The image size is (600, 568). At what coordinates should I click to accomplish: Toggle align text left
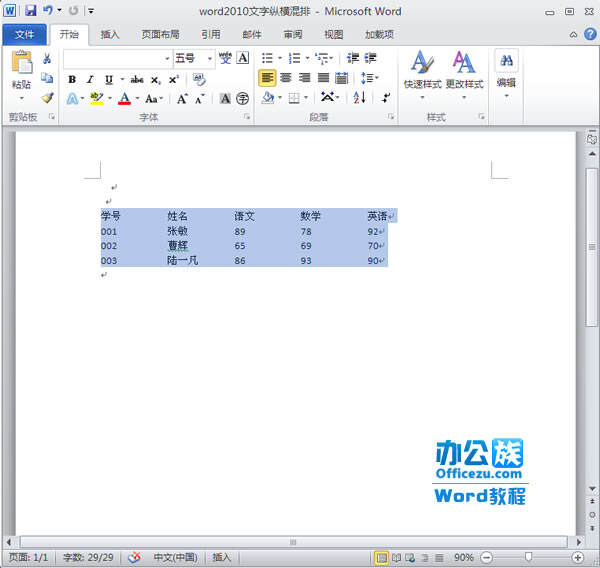[x=267, y=78]
